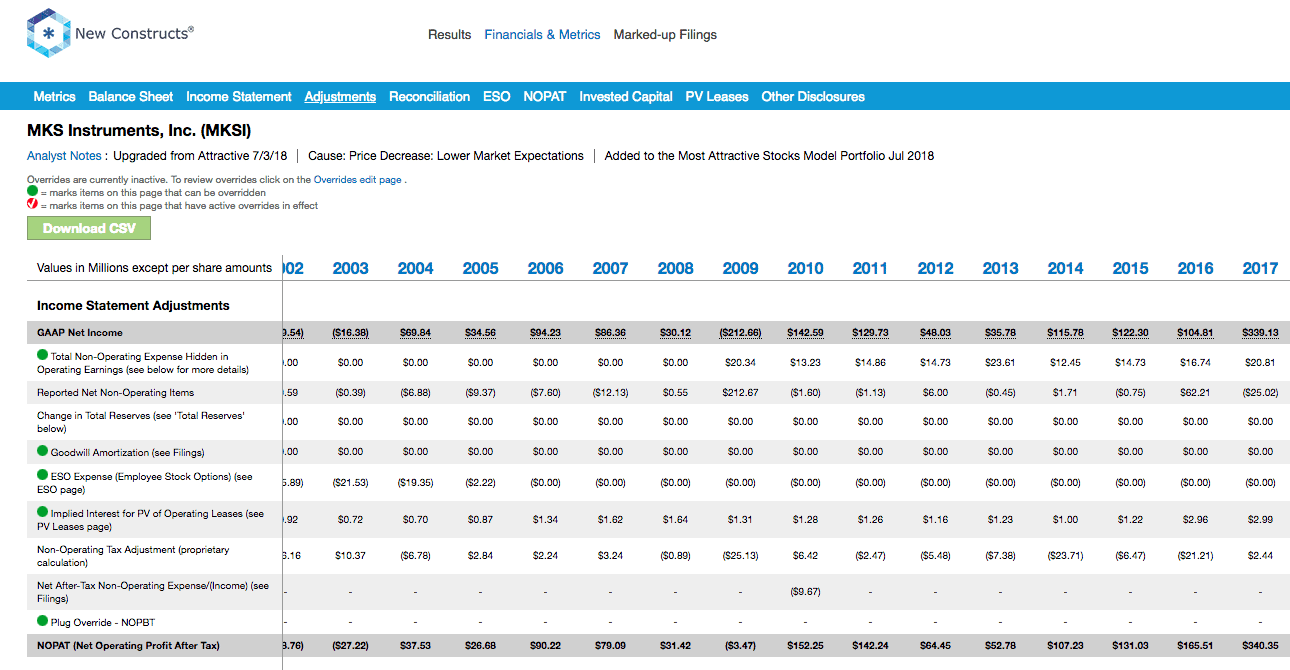Click the Reported Net Non-Operating Items label

[x=116, y=393]
